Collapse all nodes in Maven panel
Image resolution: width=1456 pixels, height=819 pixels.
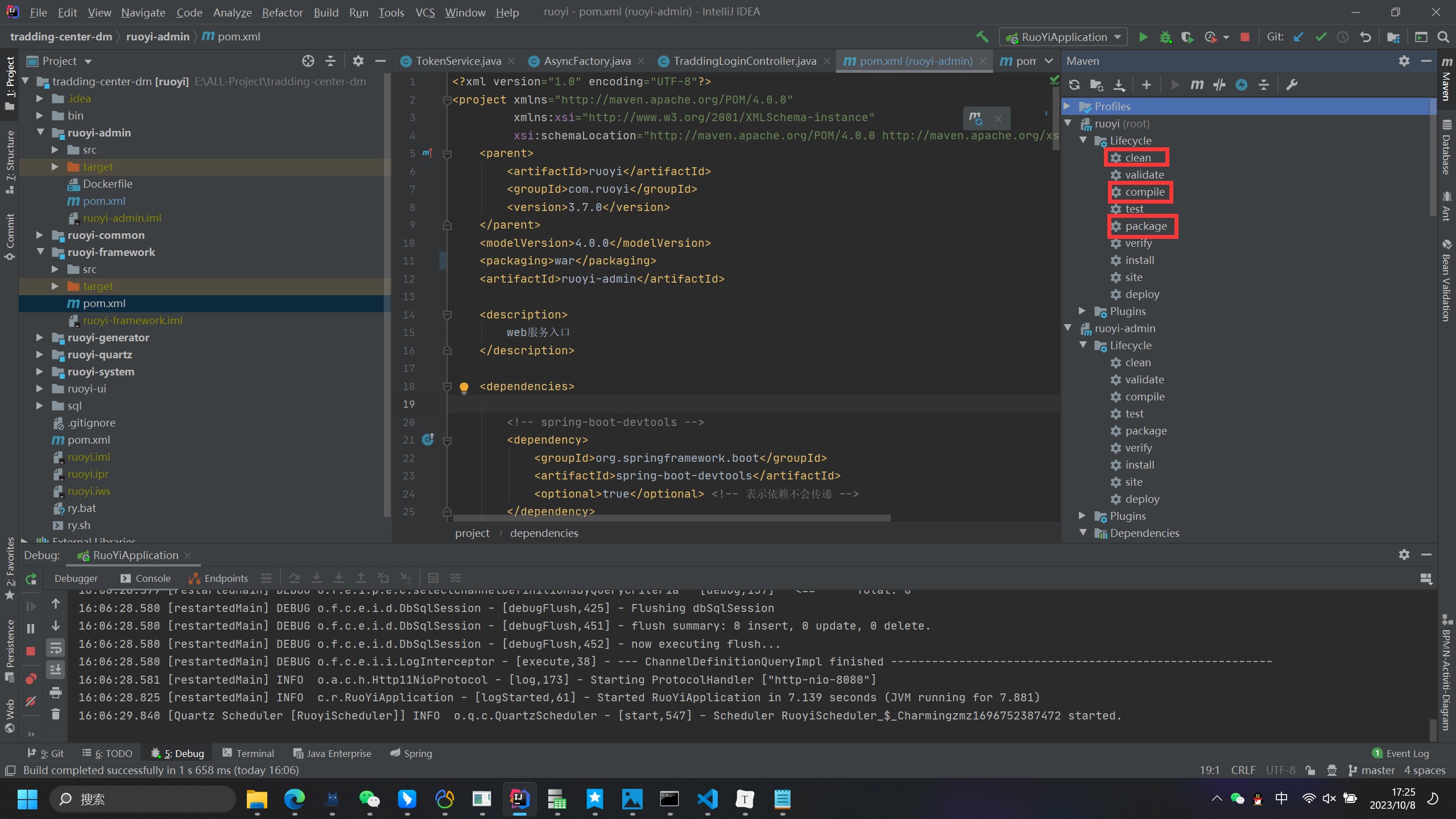pyautogui.click(x=1264, y=85)
